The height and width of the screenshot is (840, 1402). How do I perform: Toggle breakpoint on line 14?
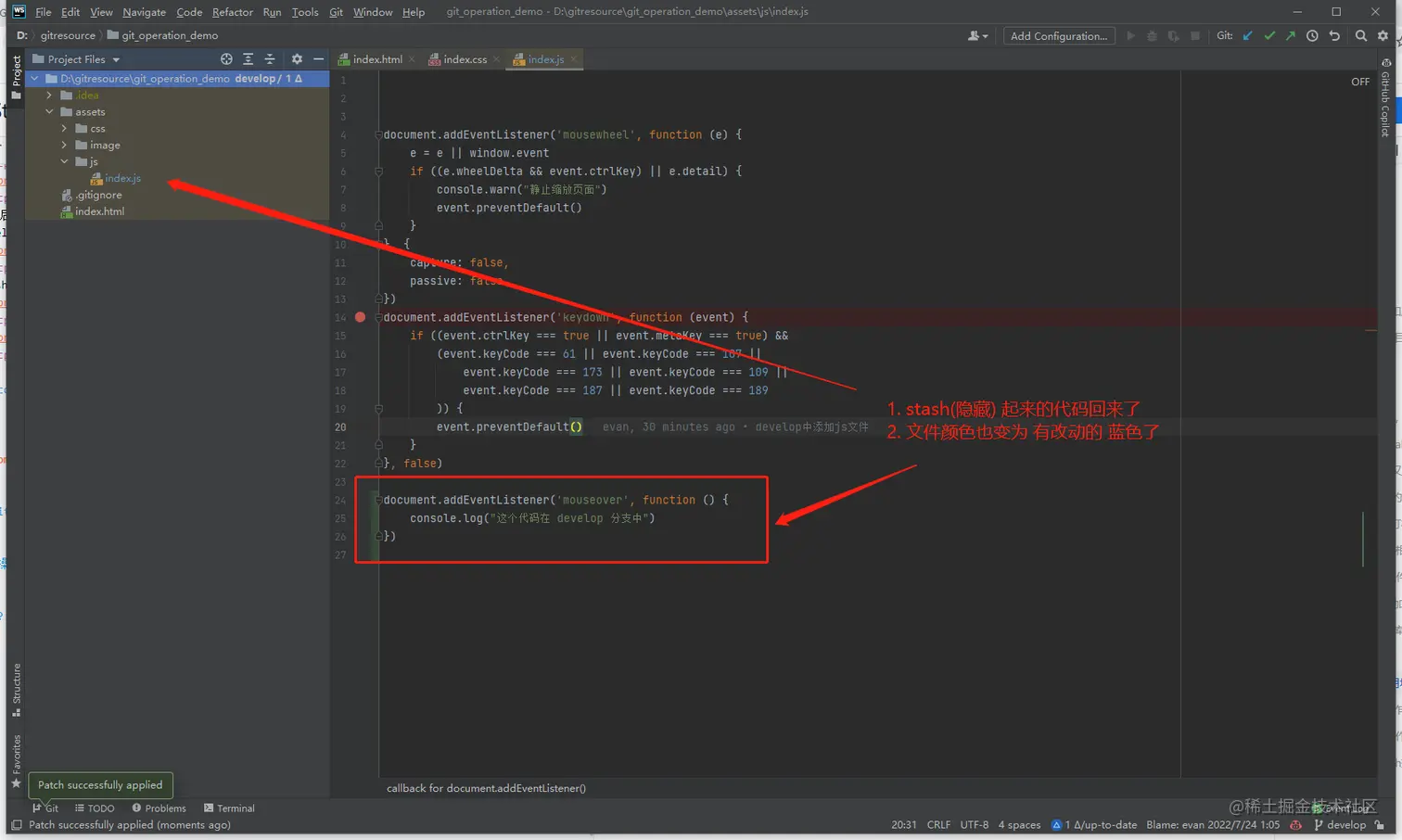coord(360,317)
